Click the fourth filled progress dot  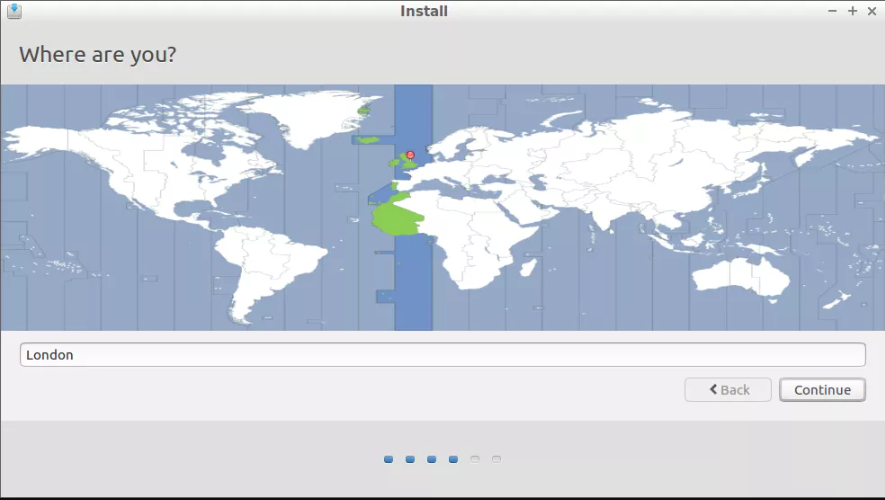pos(453,459)
